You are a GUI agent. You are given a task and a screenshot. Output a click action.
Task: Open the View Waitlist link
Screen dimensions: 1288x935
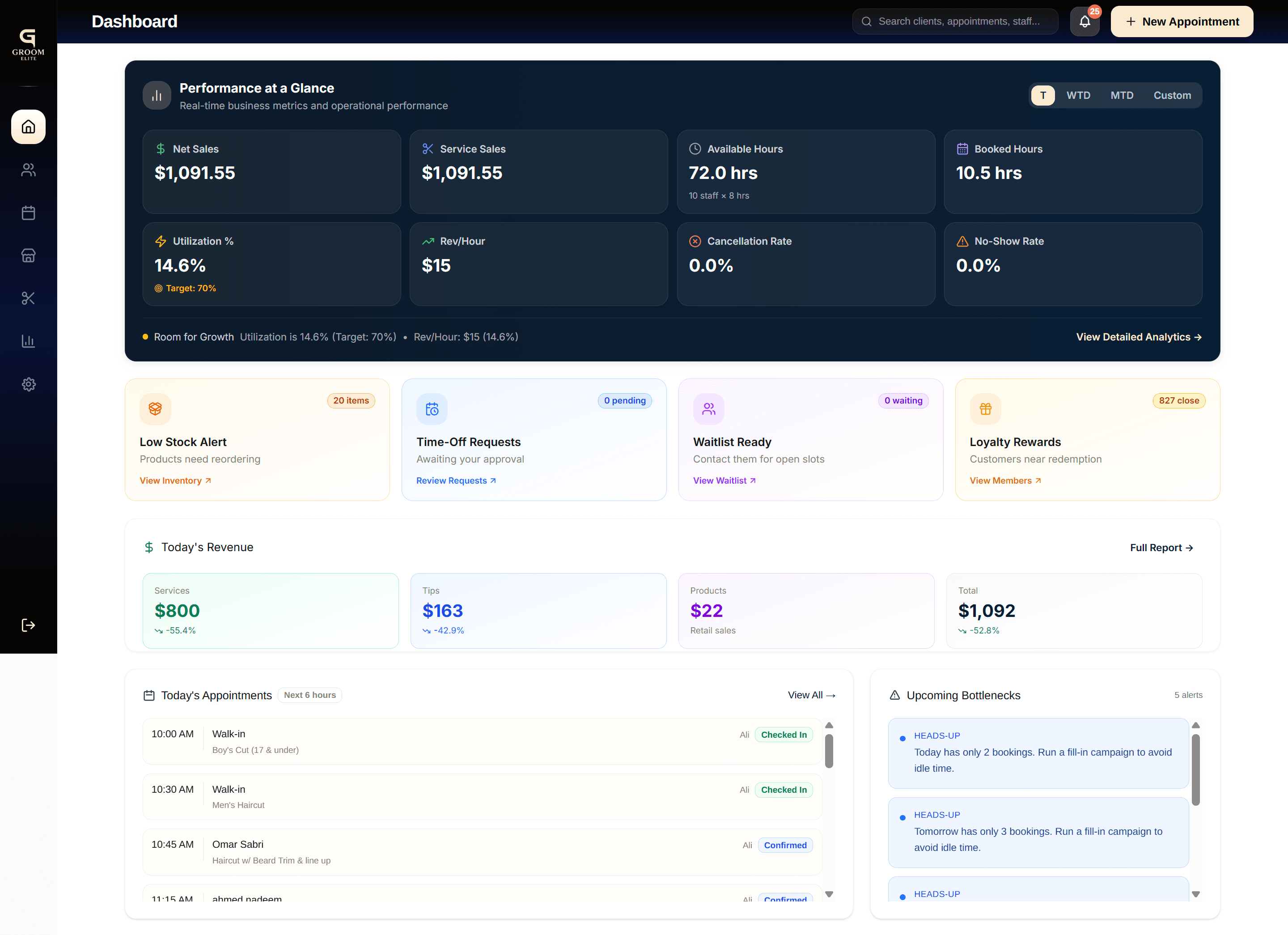(x=724, y=480)
